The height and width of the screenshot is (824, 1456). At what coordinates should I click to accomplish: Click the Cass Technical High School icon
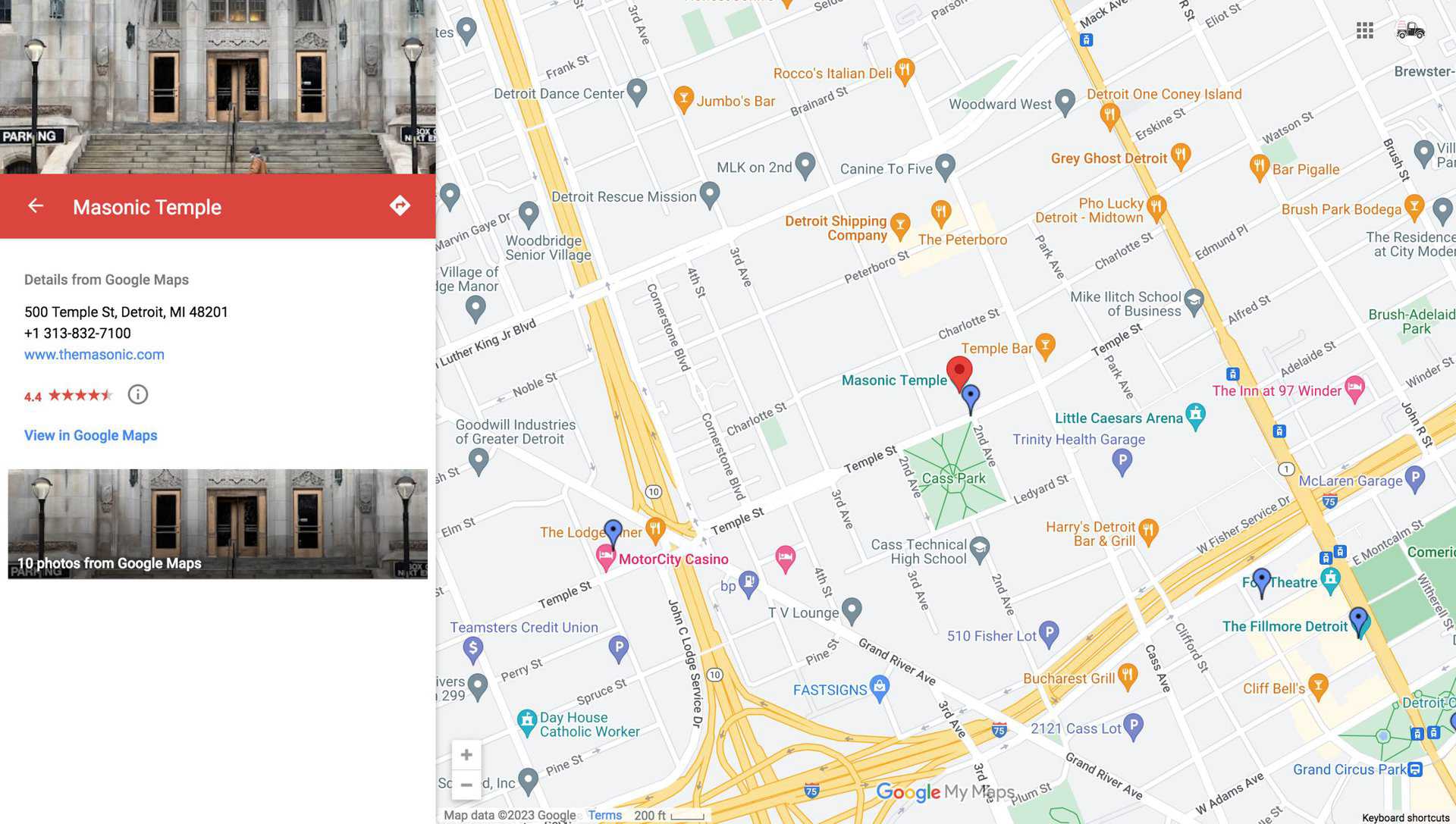coord(980,550)
